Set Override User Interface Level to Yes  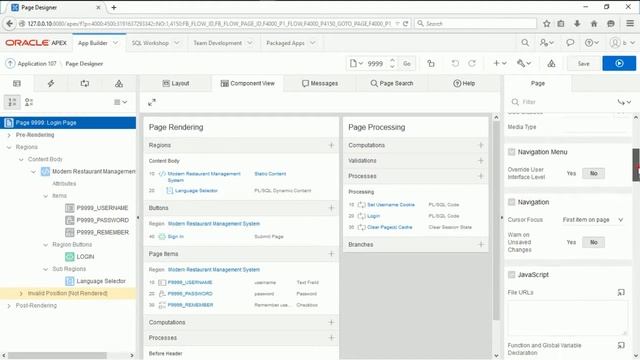(571, 173)
